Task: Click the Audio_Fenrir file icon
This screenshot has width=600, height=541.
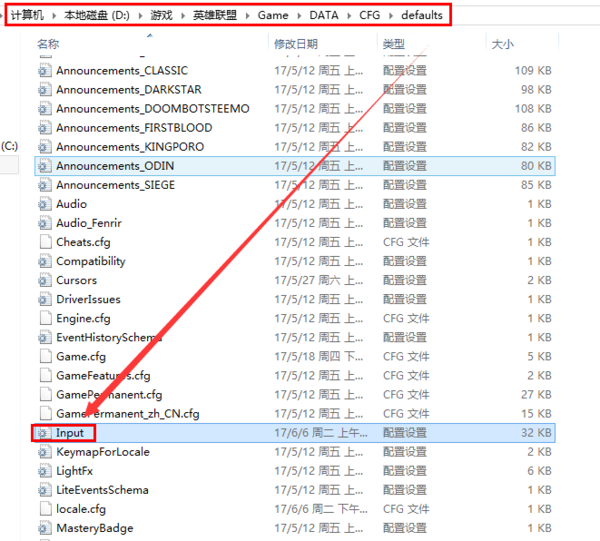Action: tap(45, 223)
